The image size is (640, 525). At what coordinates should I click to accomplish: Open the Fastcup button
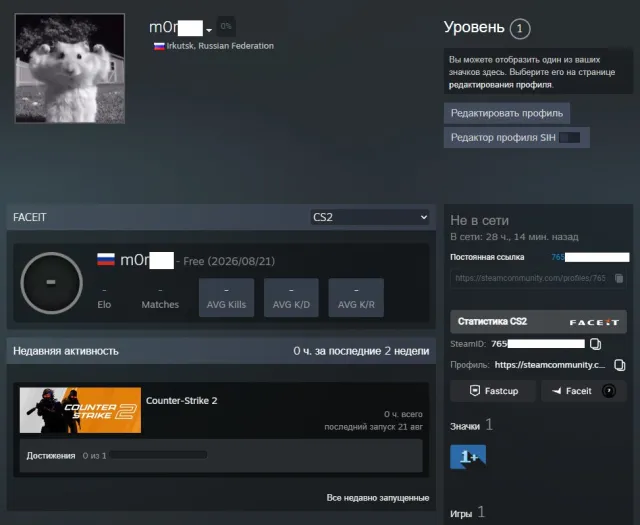click(493, 391)
